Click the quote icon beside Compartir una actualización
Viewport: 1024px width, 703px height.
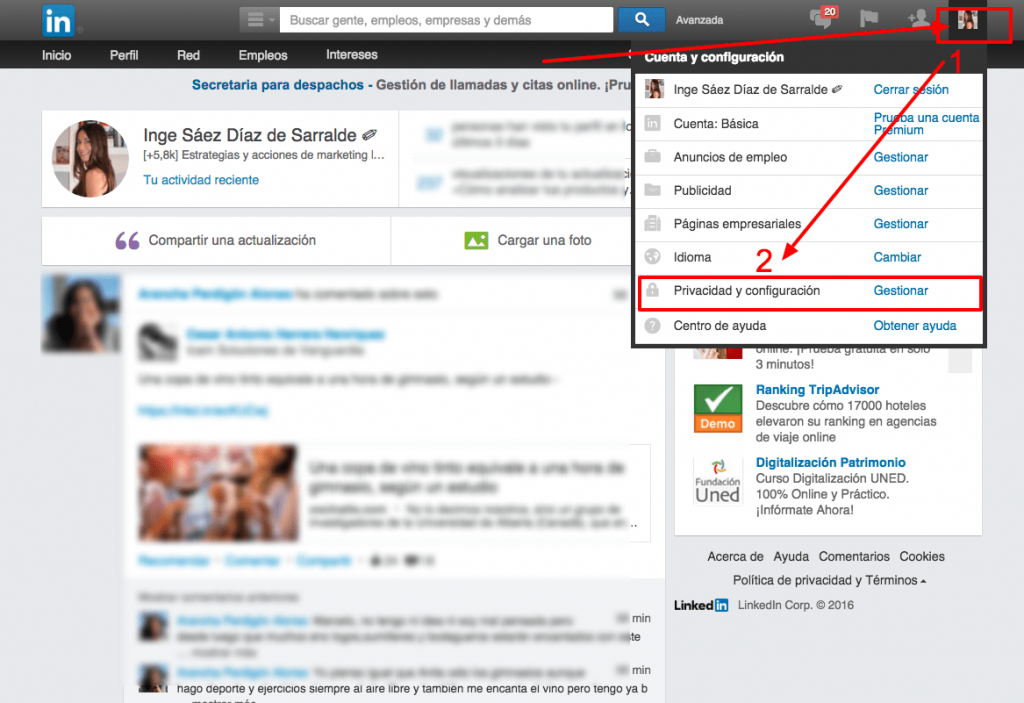point(125,240)
